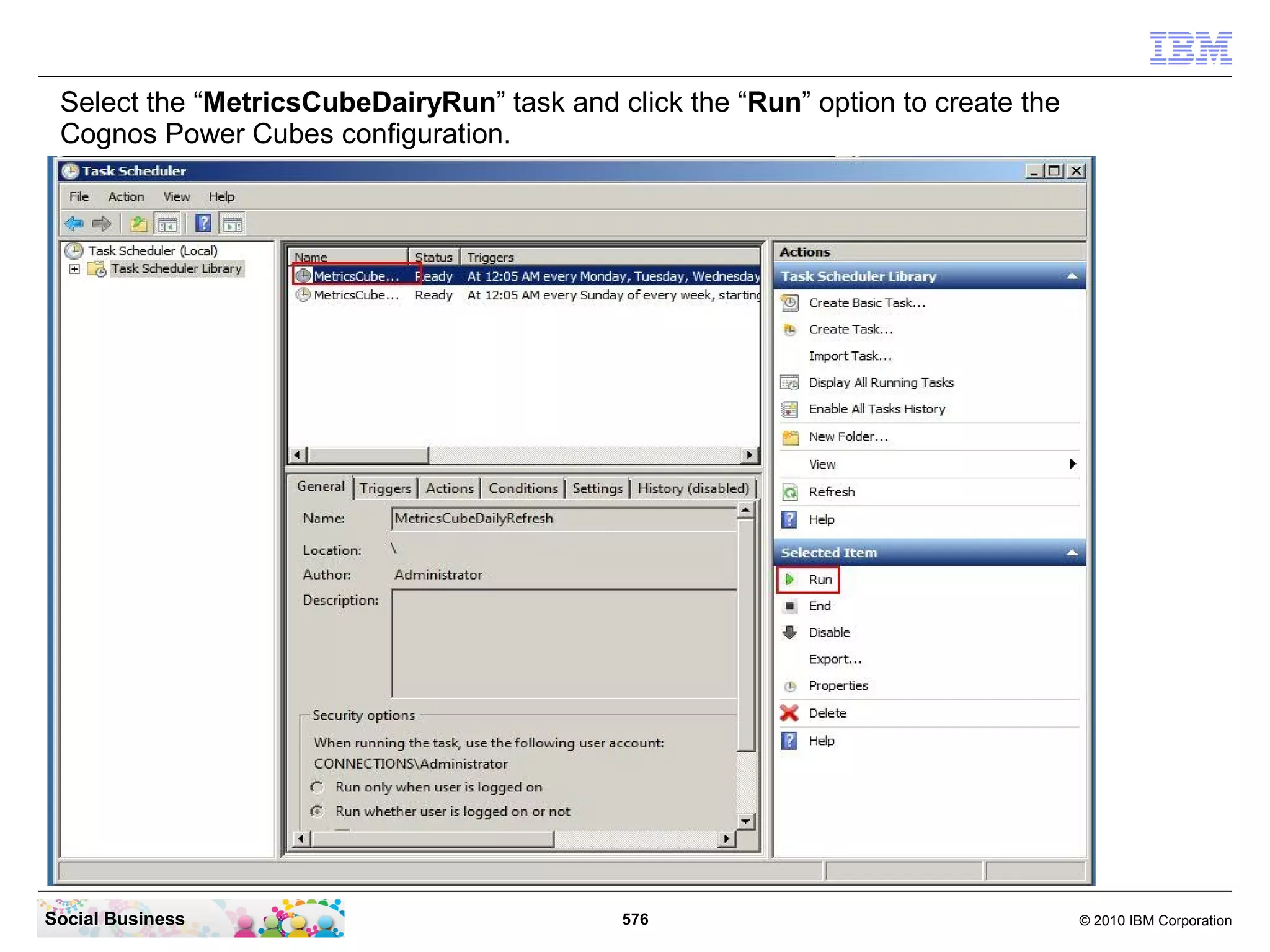Switch to the Settings tab
Image resolution: width=1270 pixels, height=952 pixels.
coord(597,488)
